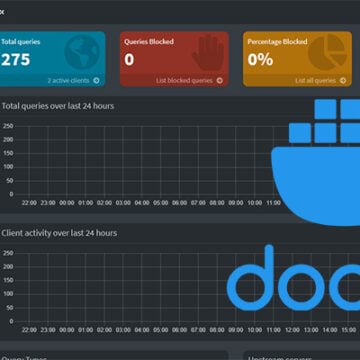Click the 15:00 marker on client activity chart
This screenshot has width=360, height=360.
(x=349, y=330)
